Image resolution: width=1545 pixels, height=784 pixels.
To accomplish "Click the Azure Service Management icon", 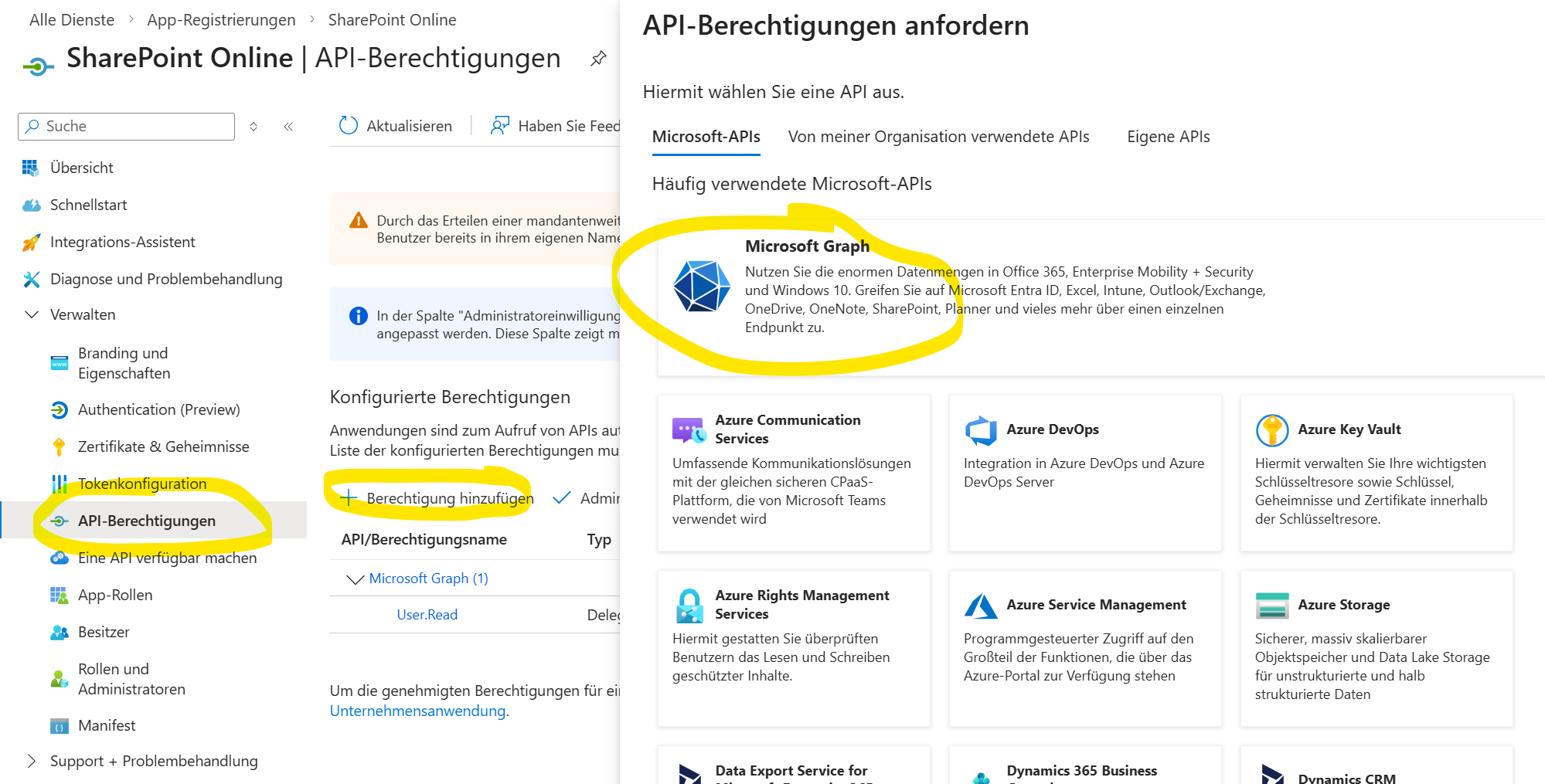I will click(x=981, y=606).
